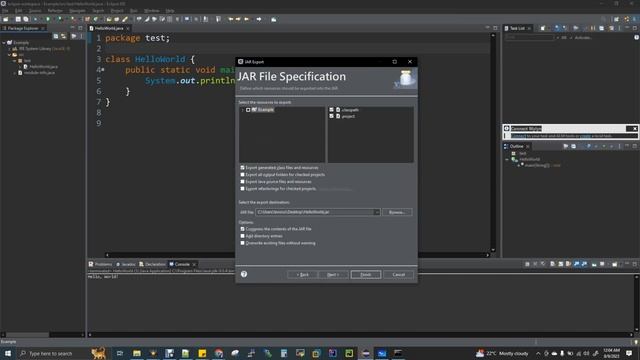Screen dimensions: 640x360
Task: Expand the Example project in the export tree
Action: click(x=243, y=110)
